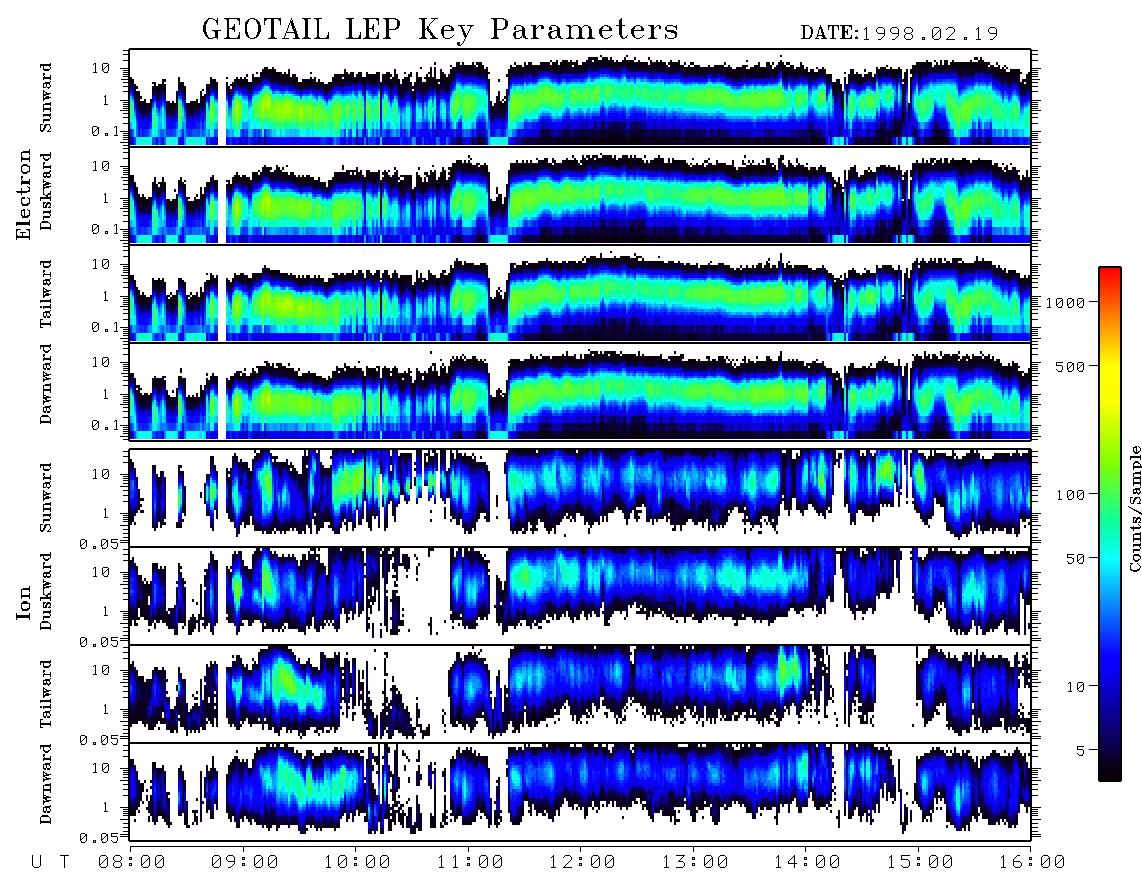Image resolution: width=1142 pixels, height=880 pixels.
Task: Click the Ion group label
Action: point(24,602)
